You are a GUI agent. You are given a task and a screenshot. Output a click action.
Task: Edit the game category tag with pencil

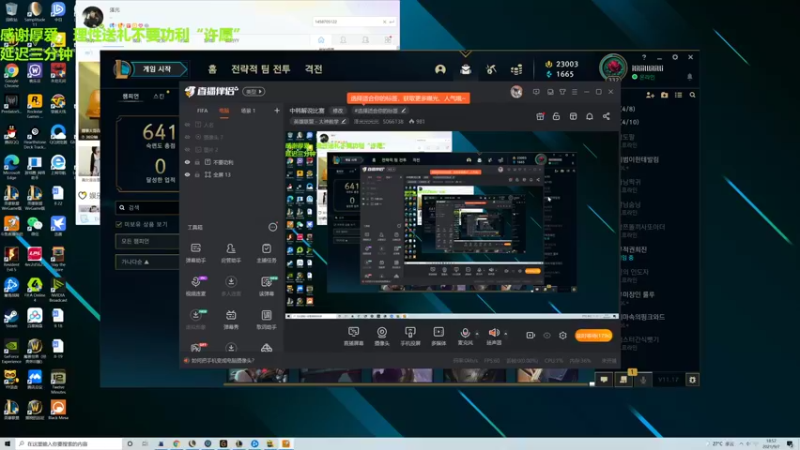pyautogui.click(x=319, y=121)
